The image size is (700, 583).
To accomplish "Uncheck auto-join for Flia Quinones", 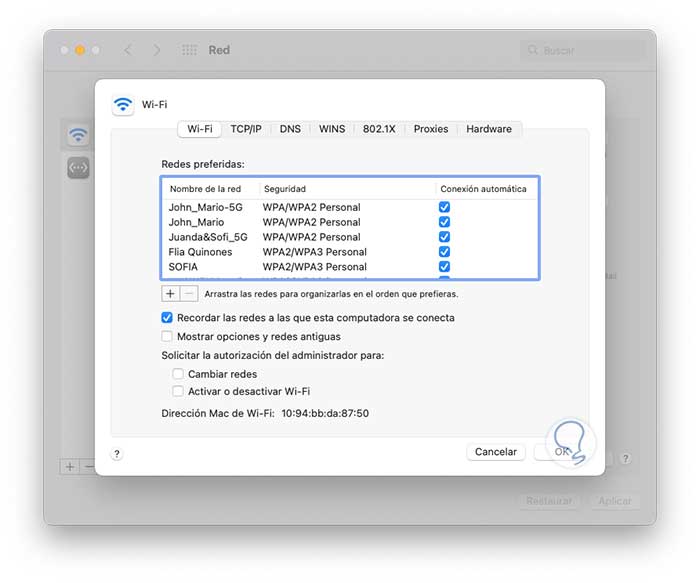I will (444, 252).
